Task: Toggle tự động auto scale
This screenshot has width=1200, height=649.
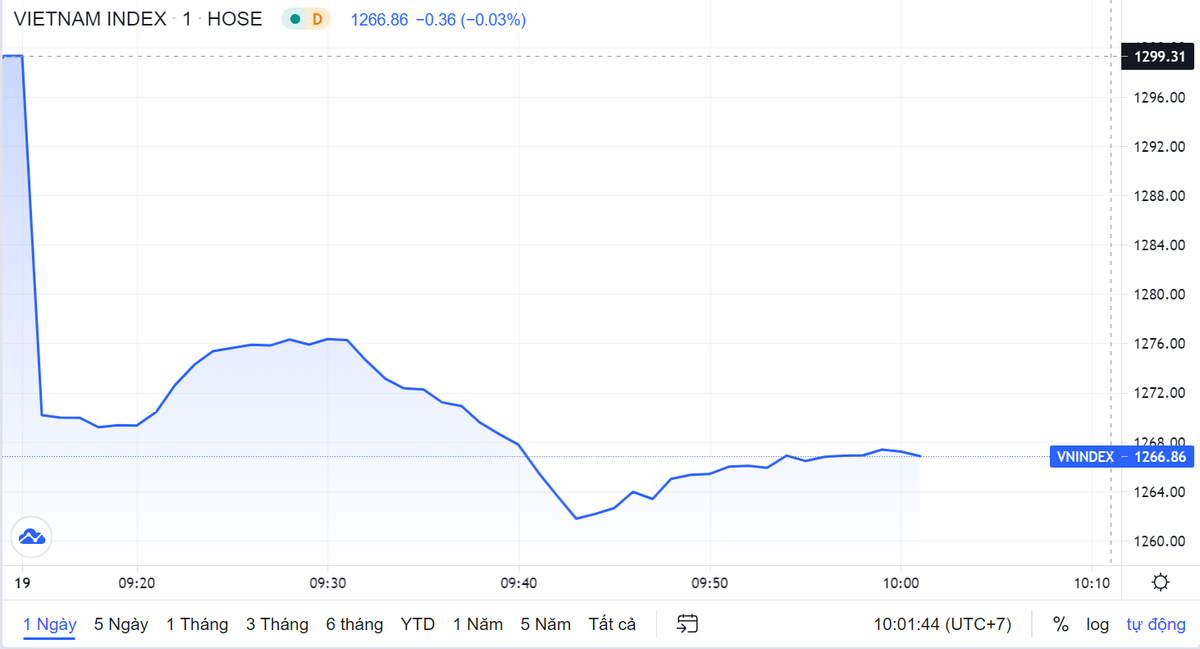Action: (x=1155, y=624)
